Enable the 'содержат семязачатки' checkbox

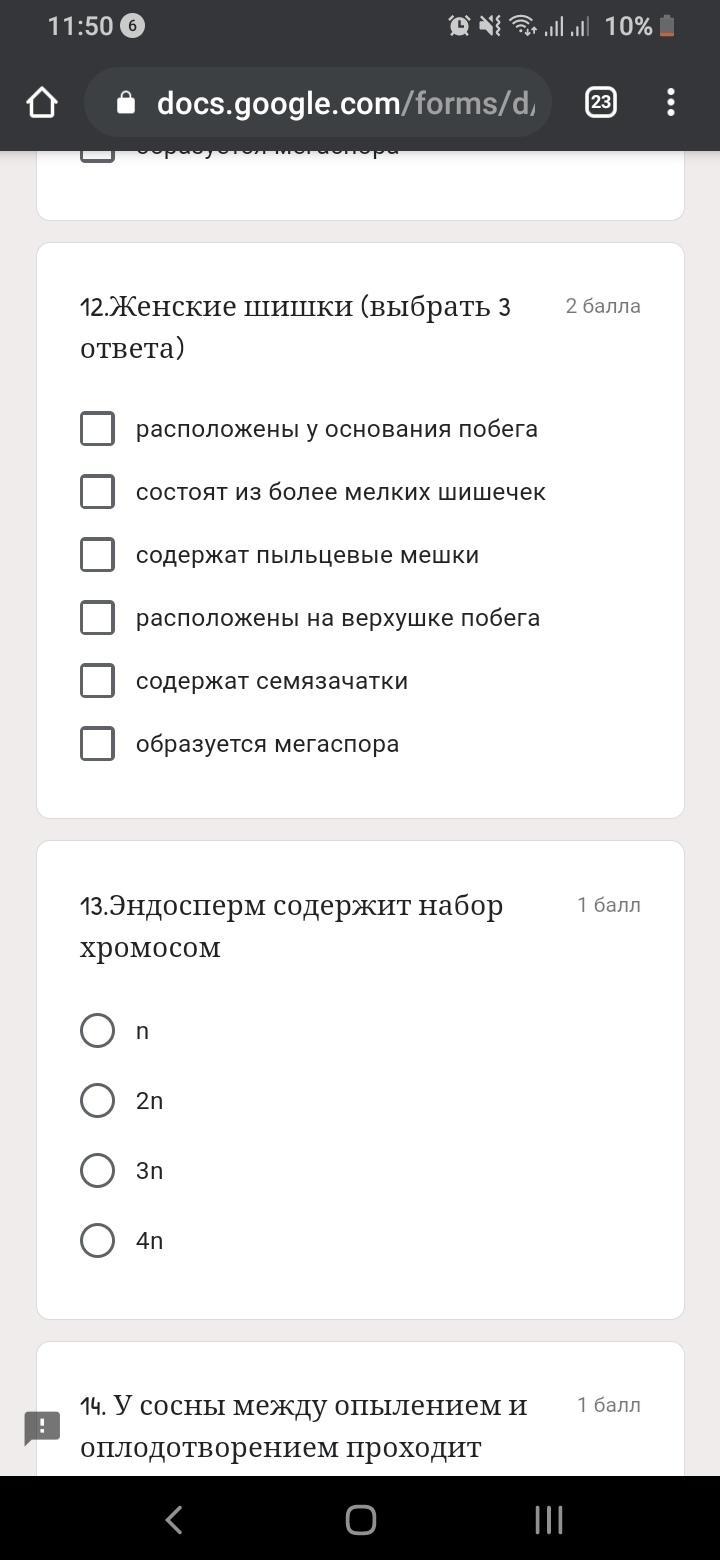[x=97, y=681]
